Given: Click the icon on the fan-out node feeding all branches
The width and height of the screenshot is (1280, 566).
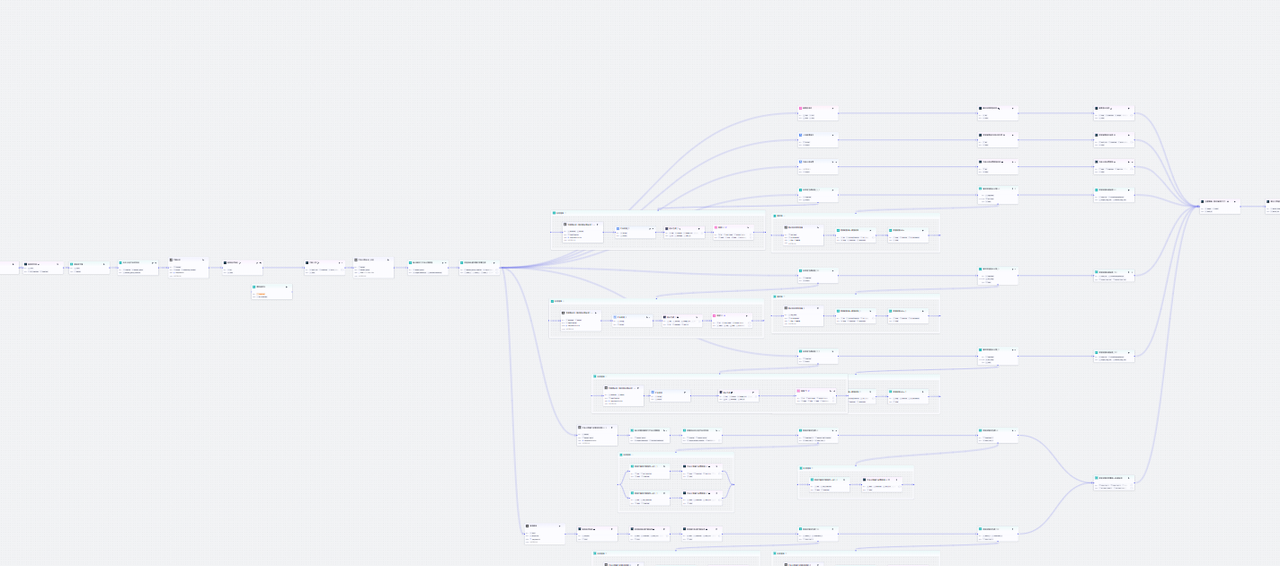Looking at the screenshot, I should 462,263.
